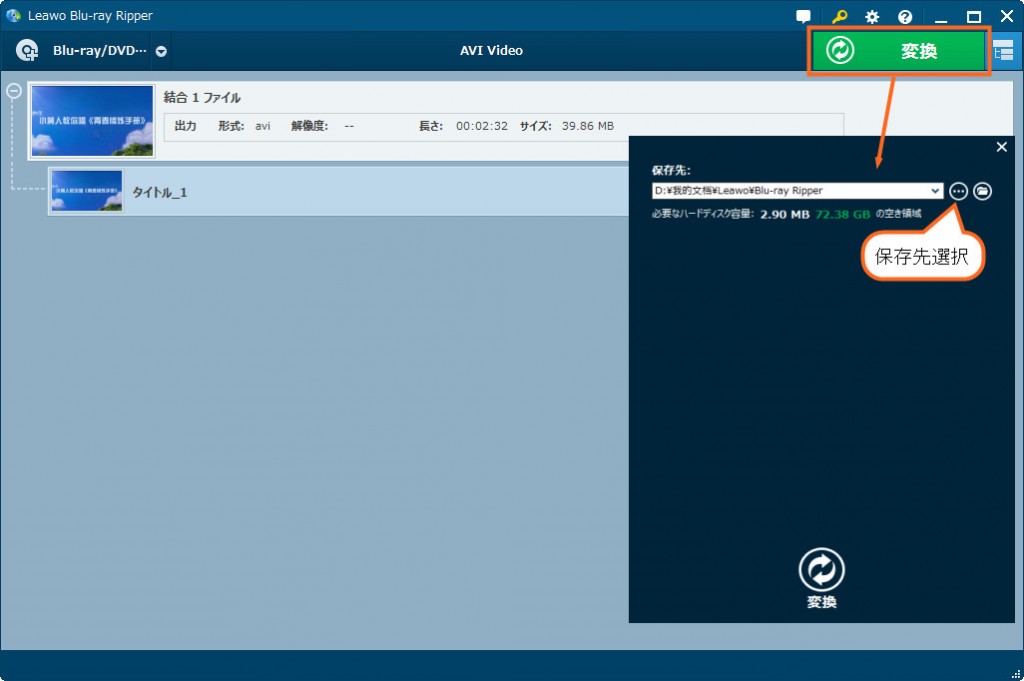
Task: Select the タイトル_1 thumbnail
Action: click(86, 191)
